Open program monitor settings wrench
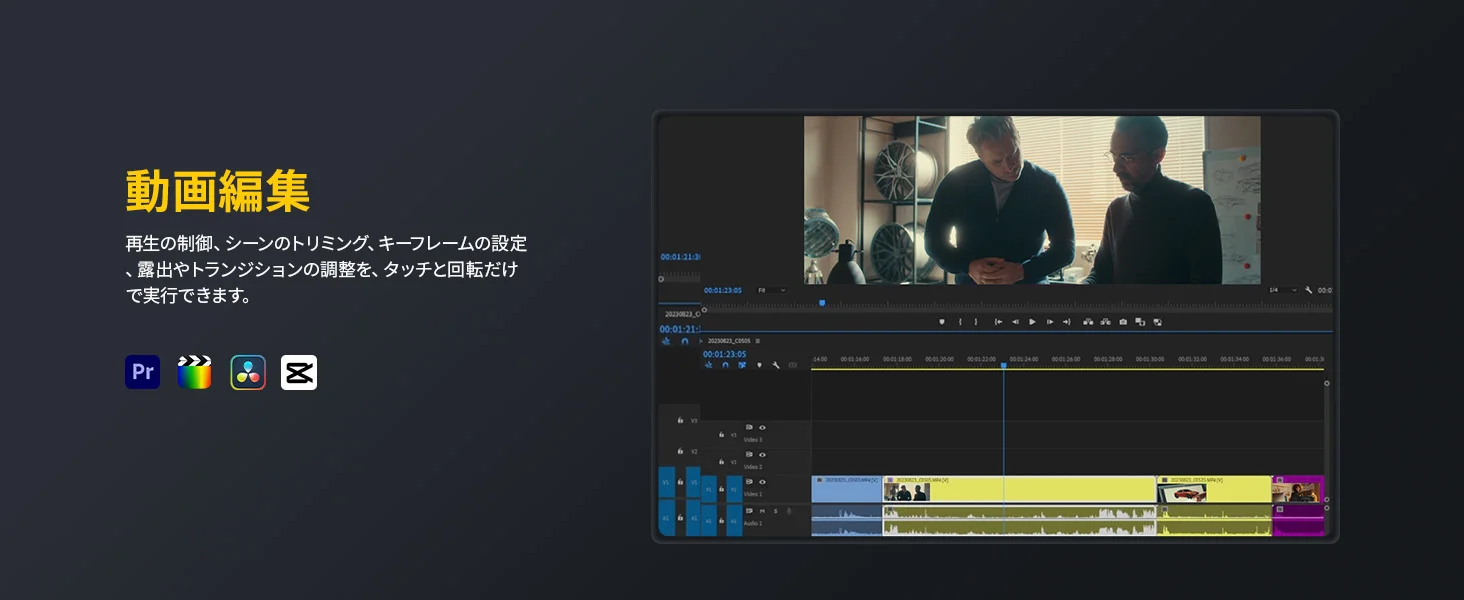The height and width of the screenshot is (600, 1464). click(x=1309, y=290)
